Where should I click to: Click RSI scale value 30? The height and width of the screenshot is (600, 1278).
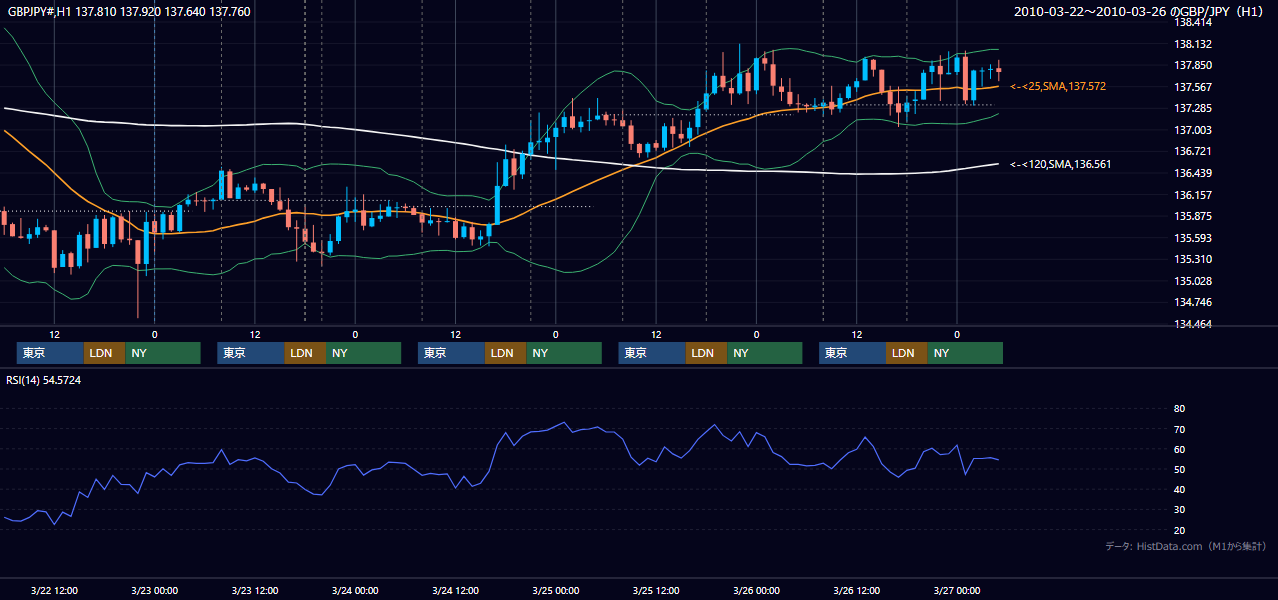pos(1179,509)
